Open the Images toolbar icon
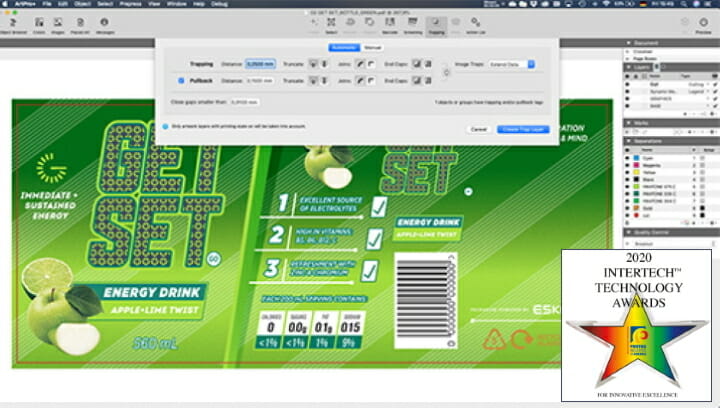This screenshot has width=720, height=408. pyautogui.click(x=58, y=22)
